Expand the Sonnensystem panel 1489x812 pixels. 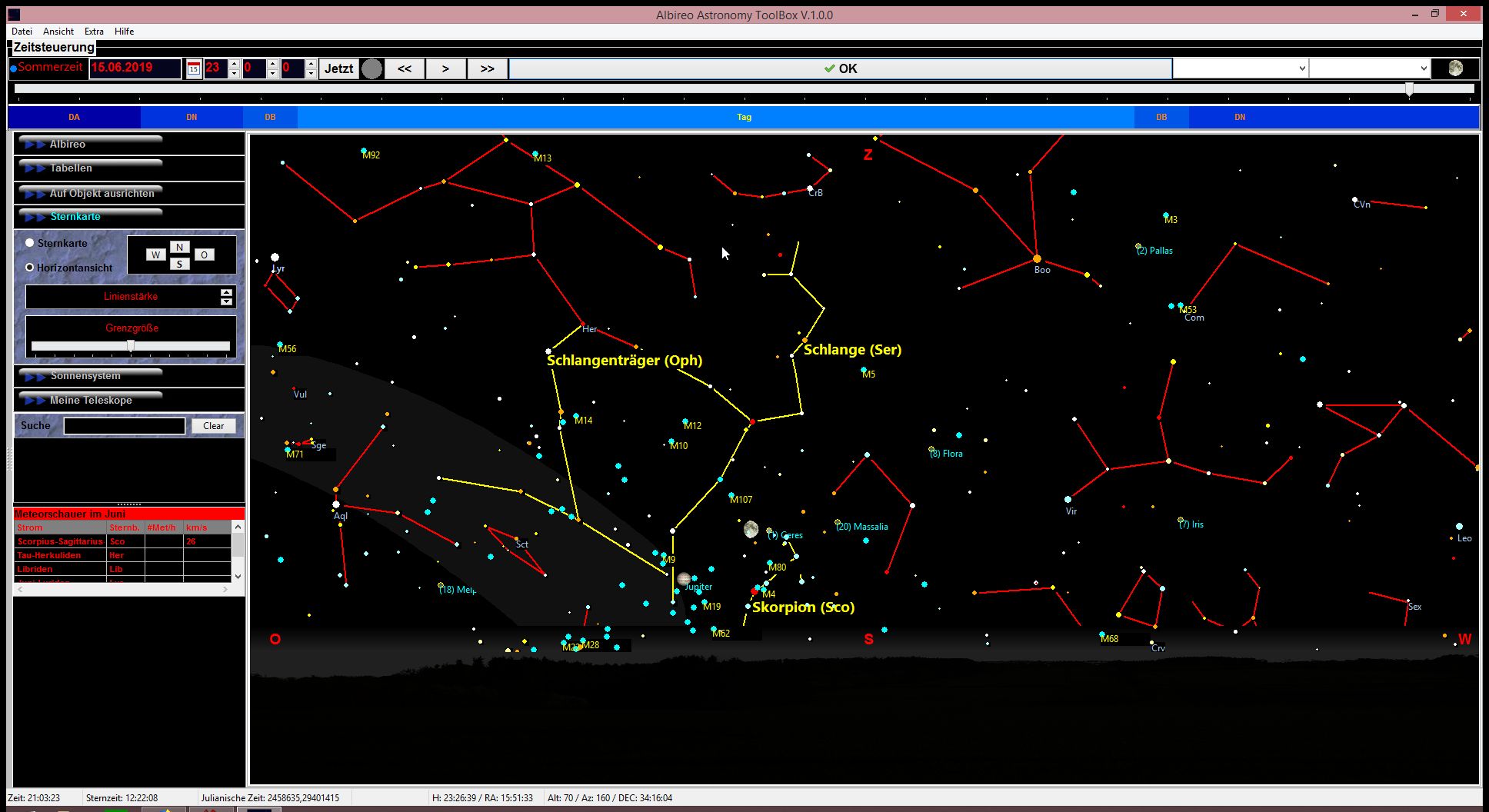tap(85, 376)
